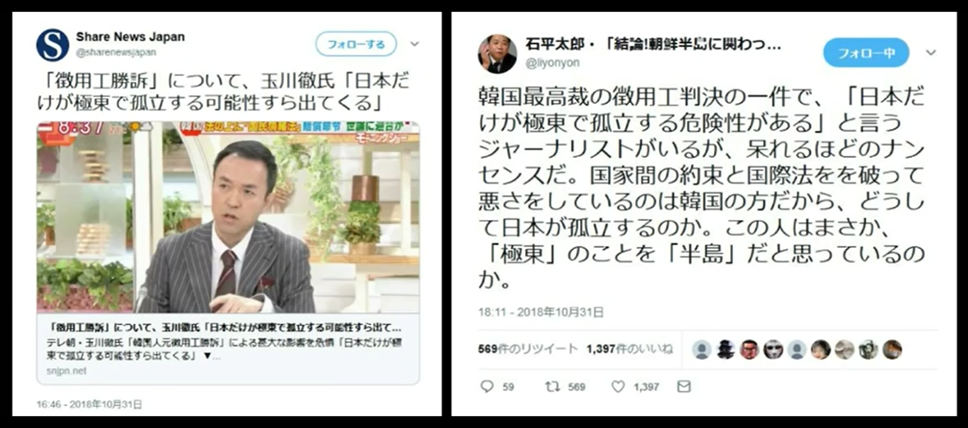View the 1,397件のいいね list

(x=629, y=350)
